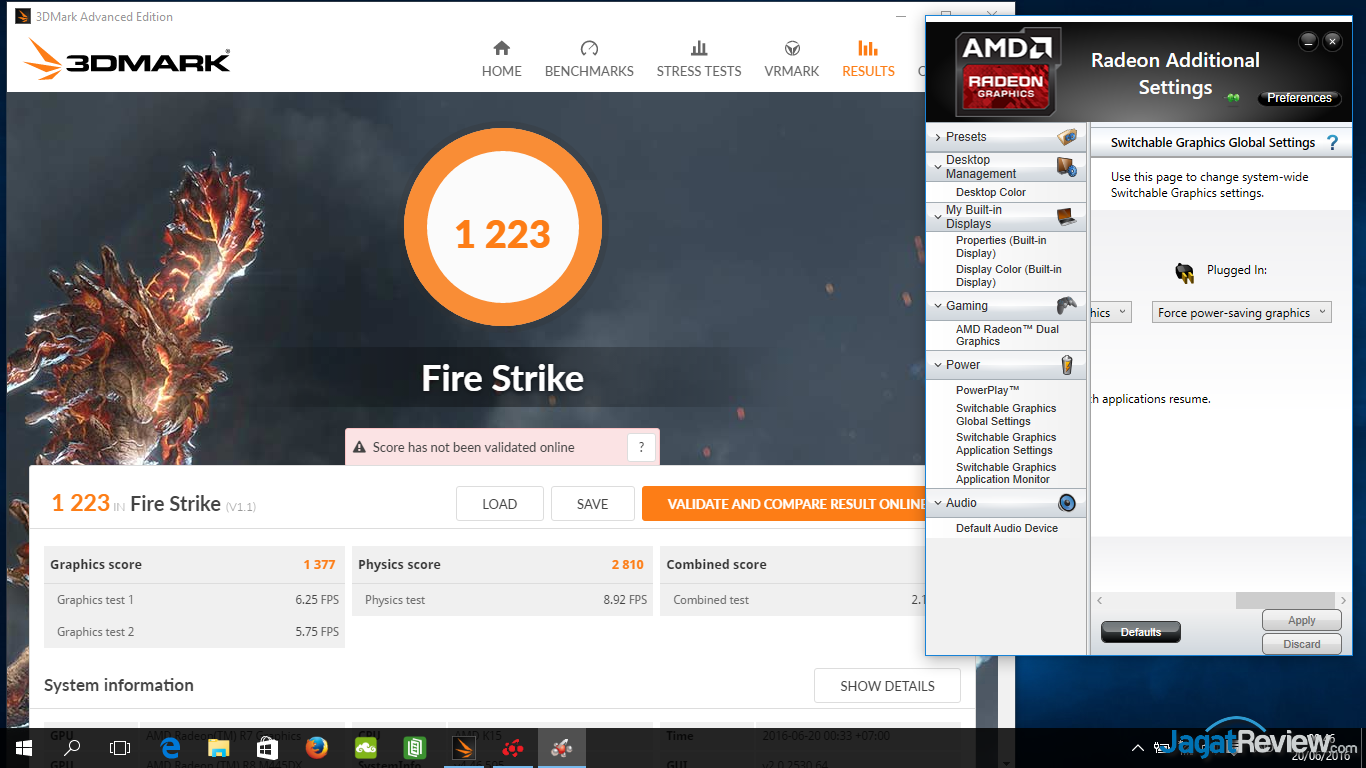This screenshot has width=1366, height=768.
Task: Open the Plugged In graphics mode dropdown
Action: [1241, 313]
